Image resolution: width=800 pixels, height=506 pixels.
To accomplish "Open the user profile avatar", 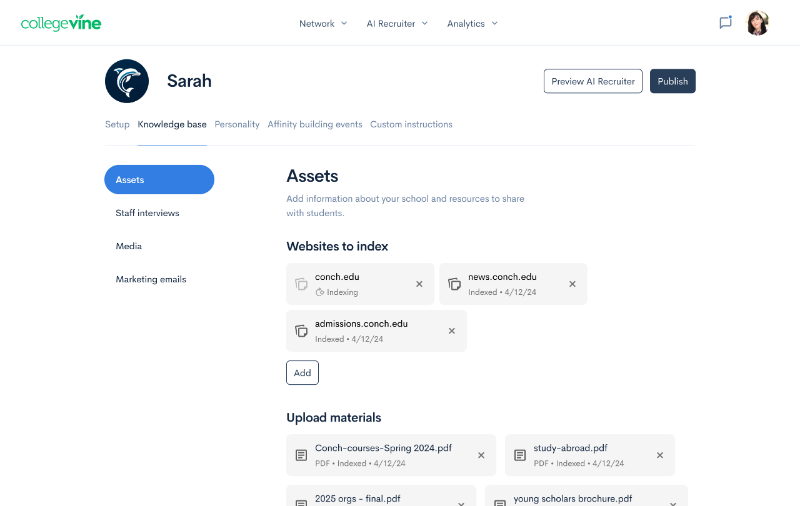I will tap(757, 23).
